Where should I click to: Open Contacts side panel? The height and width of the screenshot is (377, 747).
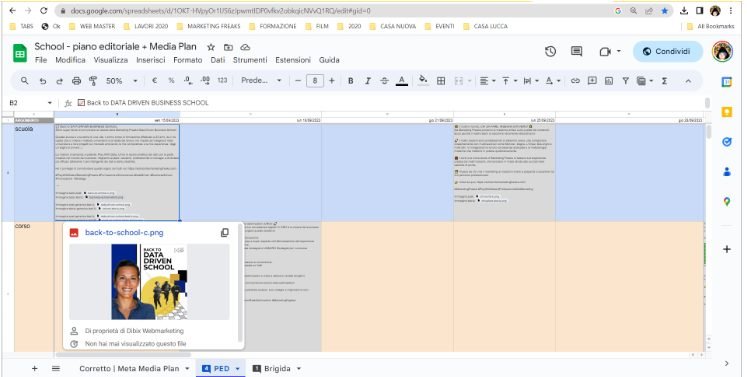pos(727,172)
